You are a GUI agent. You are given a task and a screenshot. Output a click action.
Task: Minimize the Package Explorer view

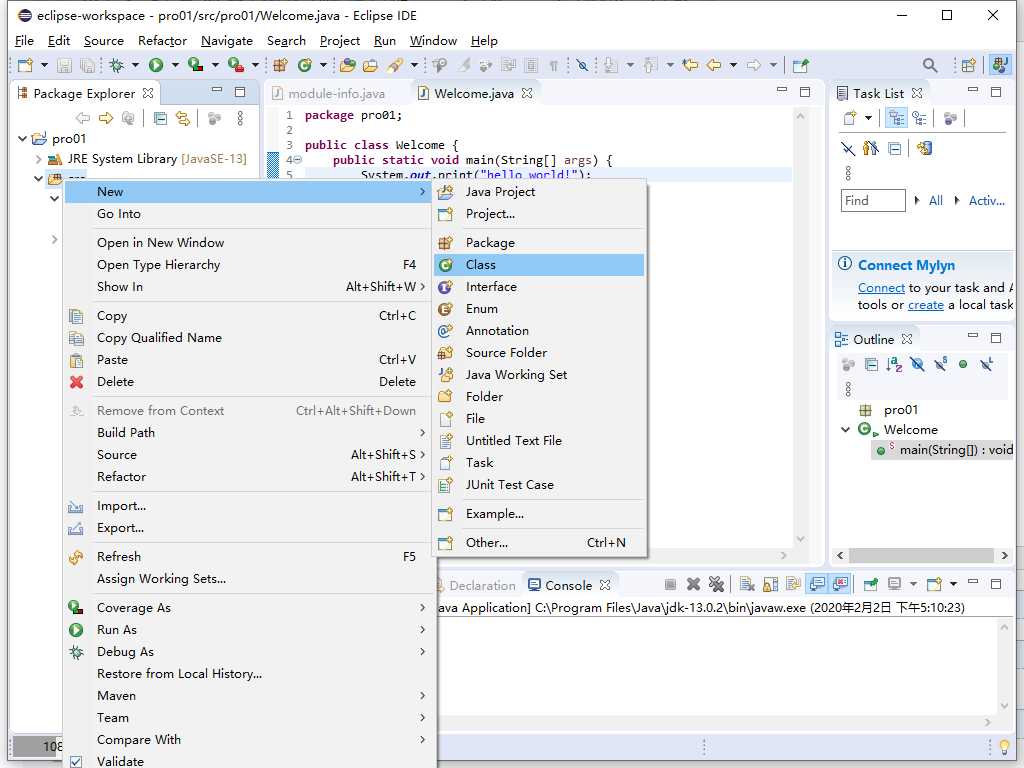coord(217,90)
